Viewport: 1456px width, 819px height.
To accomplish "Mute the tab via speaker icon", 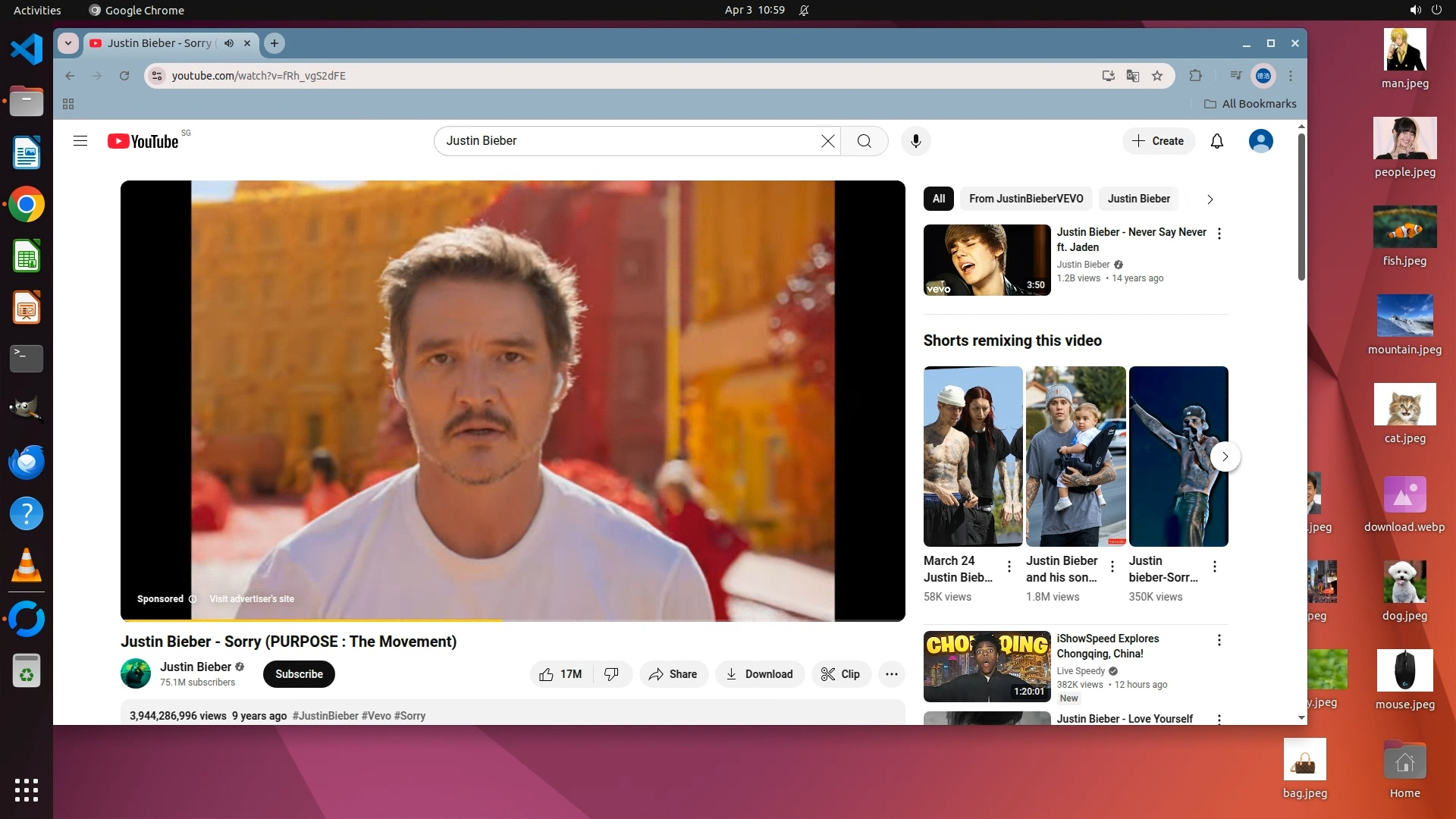I will 229,43.
